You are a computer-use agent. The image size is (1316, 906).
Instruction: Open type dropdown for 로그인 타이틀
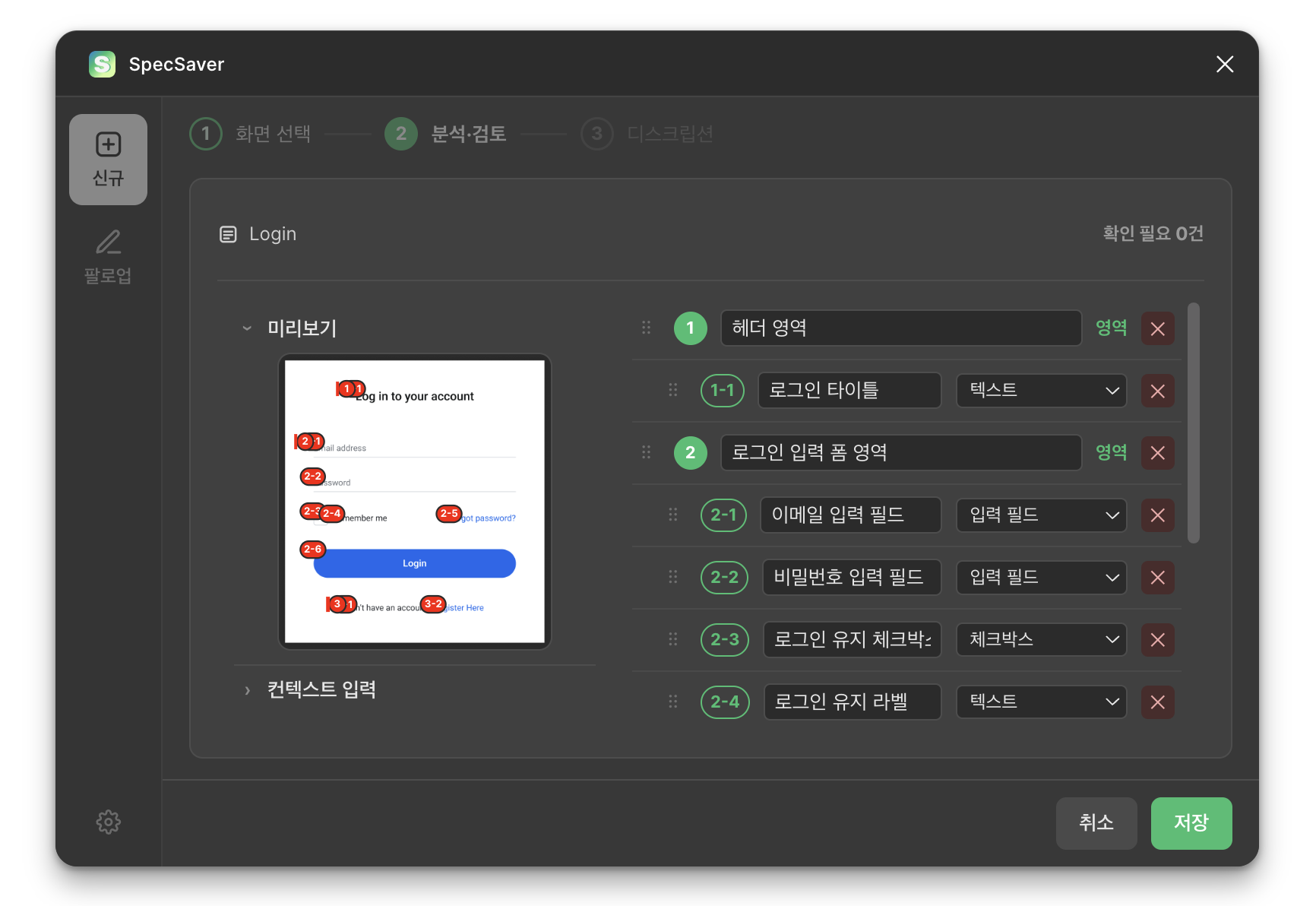point(1042,391)
